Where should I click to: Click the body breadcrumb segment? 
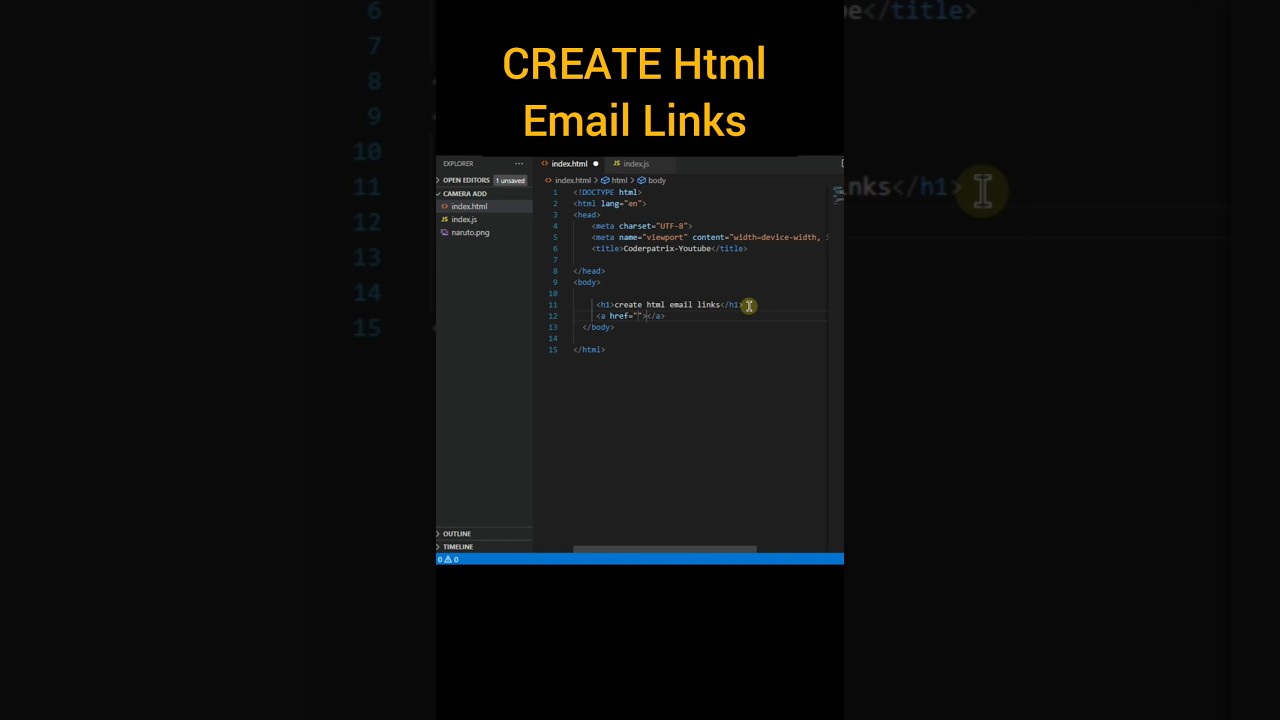point(657,180)
